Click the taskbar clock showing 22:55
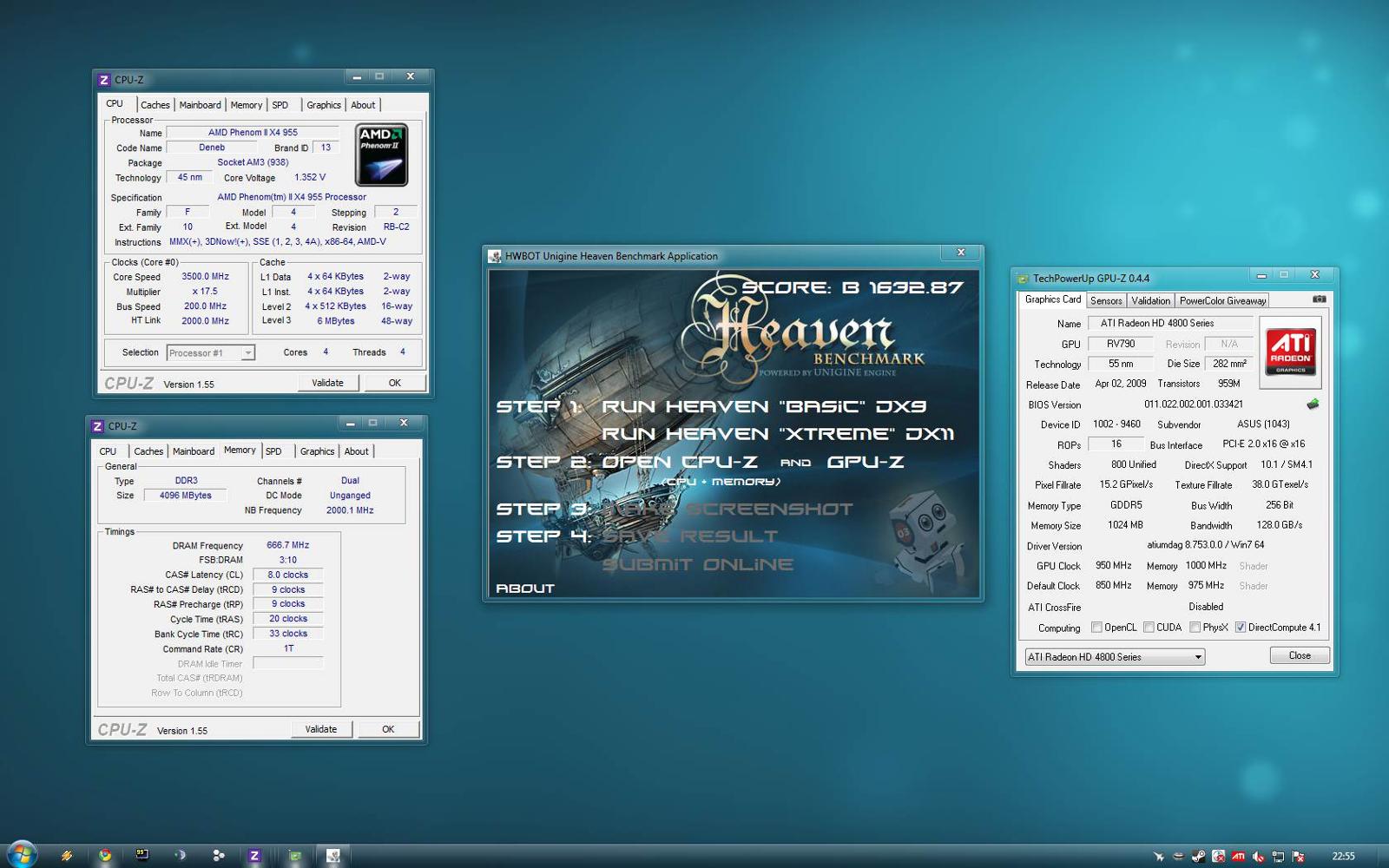Image resolution: width=1389 pixels, height=868 pixels. click(1343, 856)
